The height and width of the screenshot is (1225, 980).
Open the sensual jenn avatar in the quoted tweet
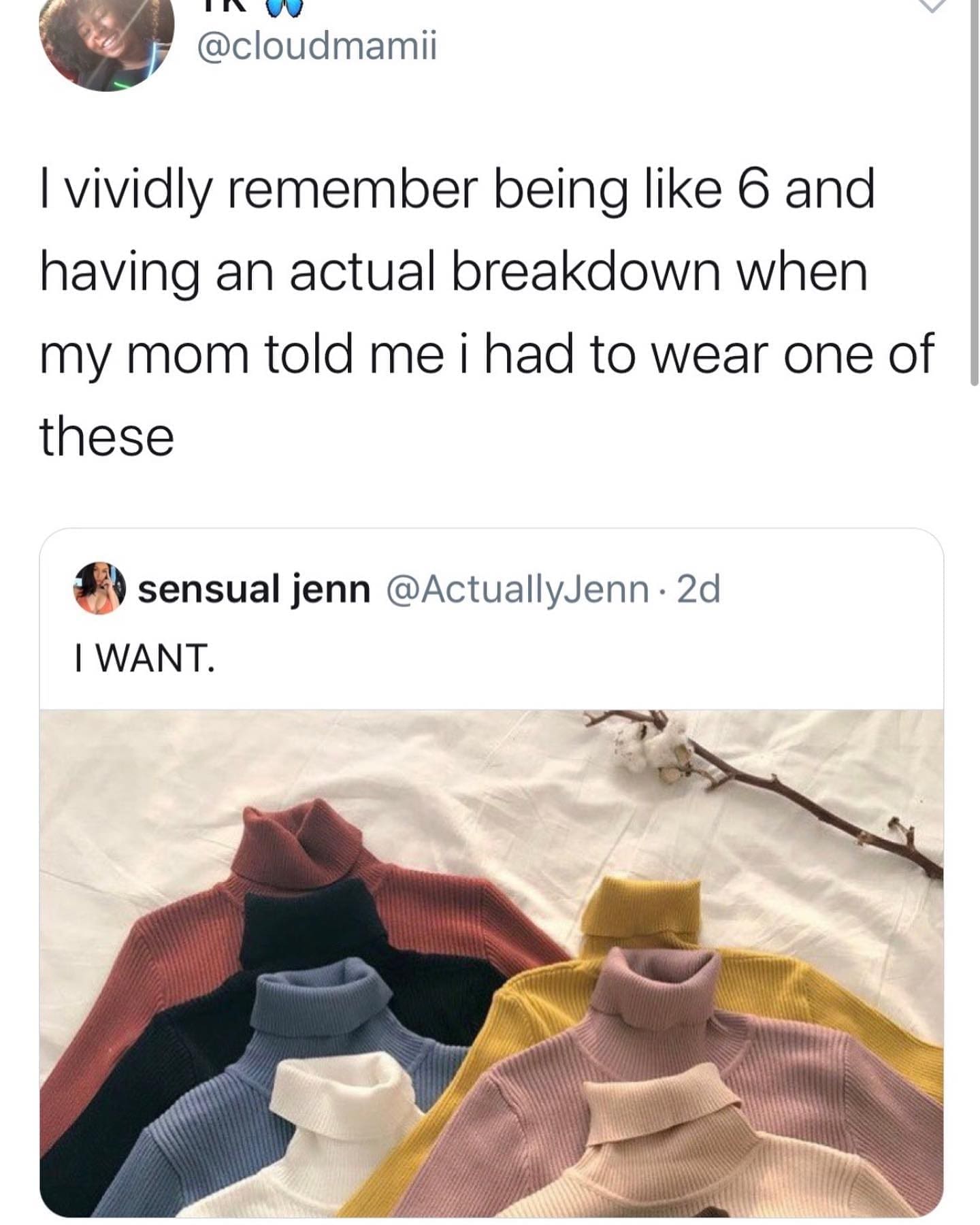100,589
